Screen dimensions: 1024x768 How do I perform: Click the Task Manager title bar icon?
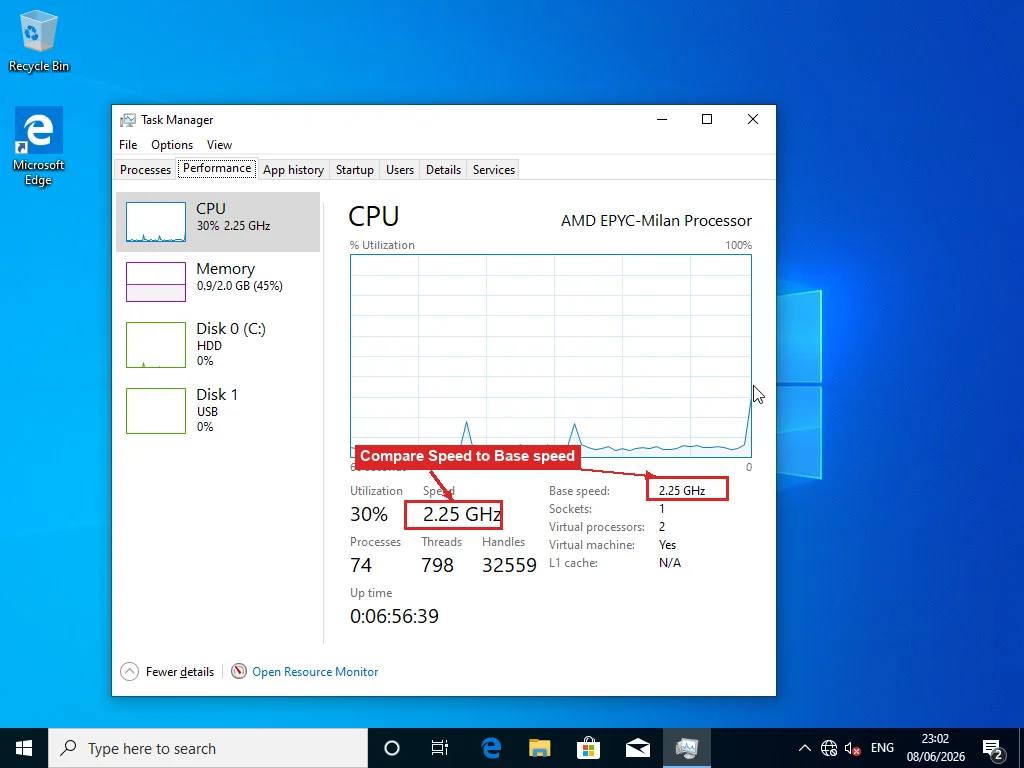128,120
